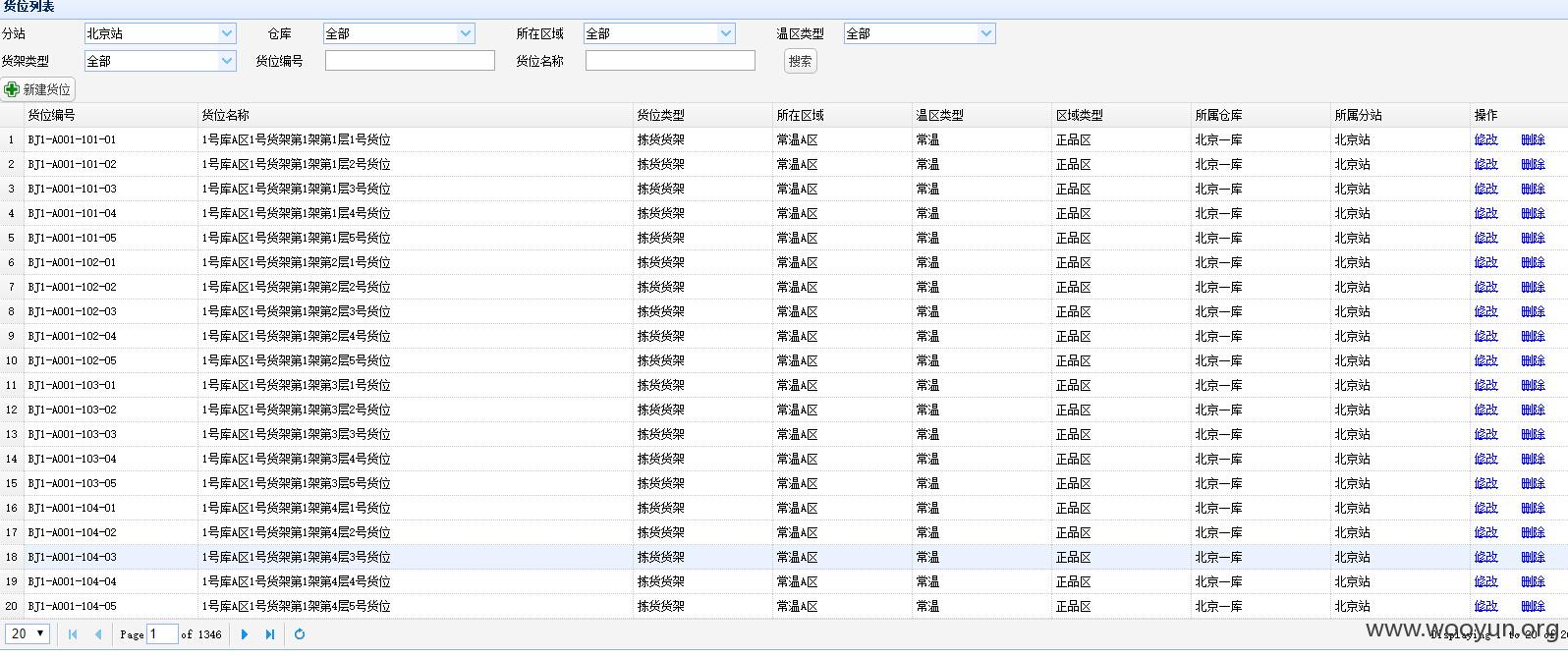Viewport: 1568px width, 657px height.
Task: Click name 1号库A区1号货架第1架第3层3号货位
Action: coord(296,434)
